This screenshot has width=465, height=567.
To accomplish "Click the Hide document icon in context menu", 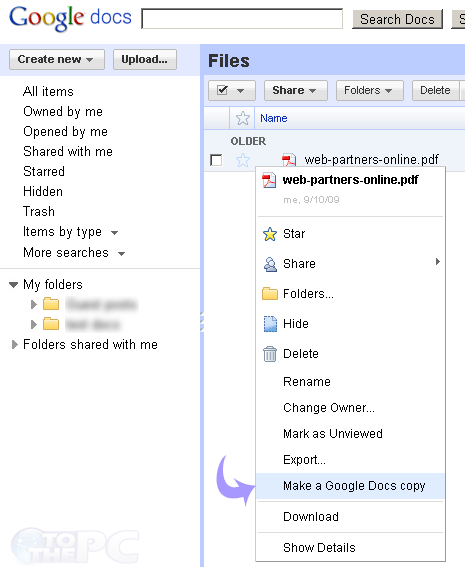I will tap(270, 324).
